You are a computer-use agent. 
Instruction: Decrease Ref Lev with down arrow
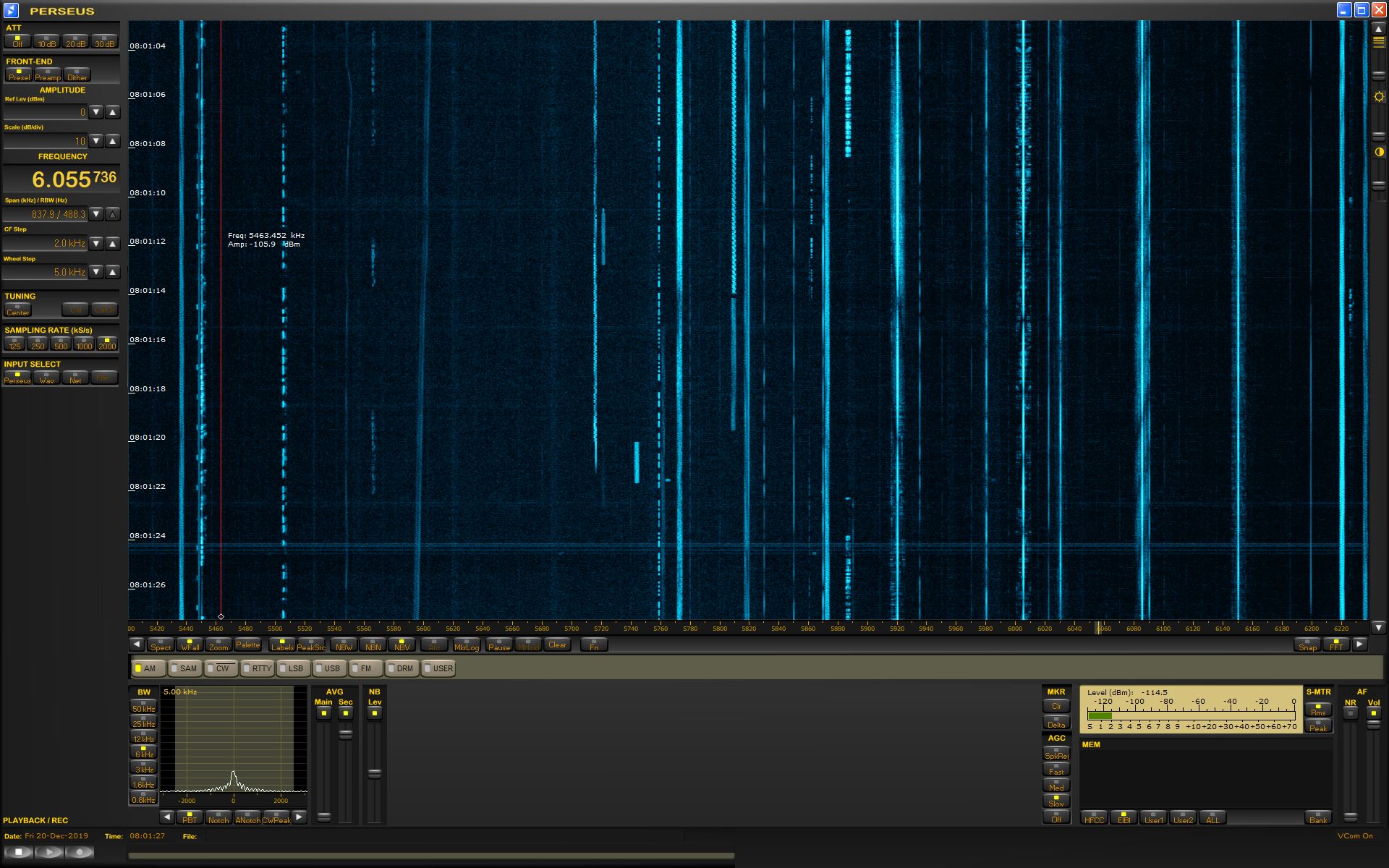pyautogui.click(x=96, y=112)
